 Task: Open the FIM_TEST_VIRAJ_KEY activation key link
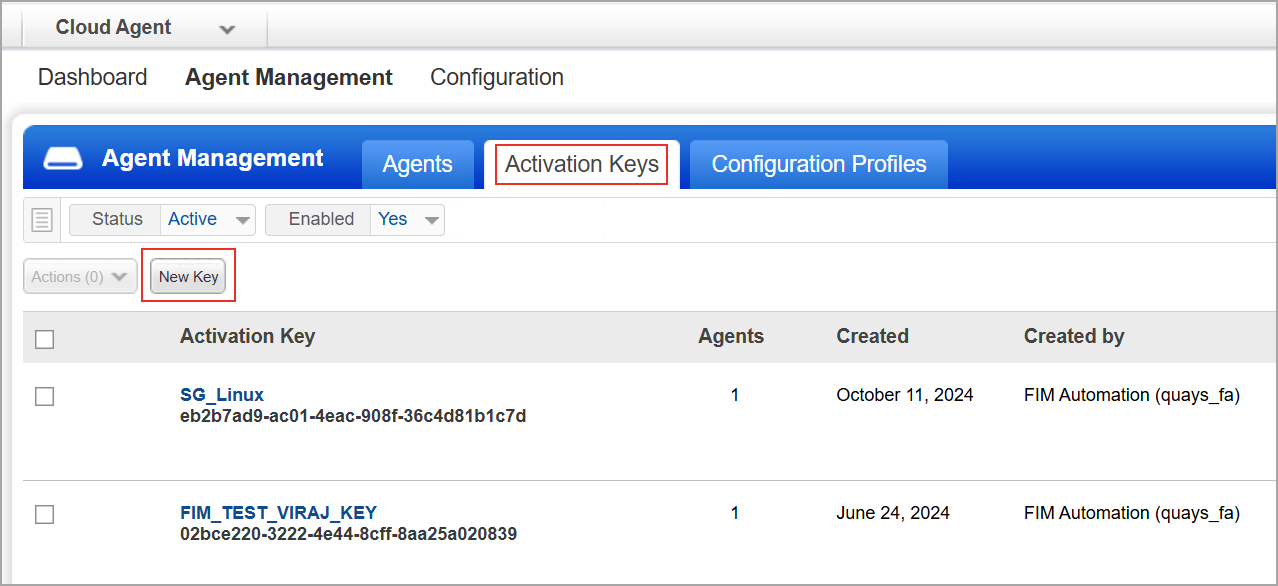pos(279,513)
